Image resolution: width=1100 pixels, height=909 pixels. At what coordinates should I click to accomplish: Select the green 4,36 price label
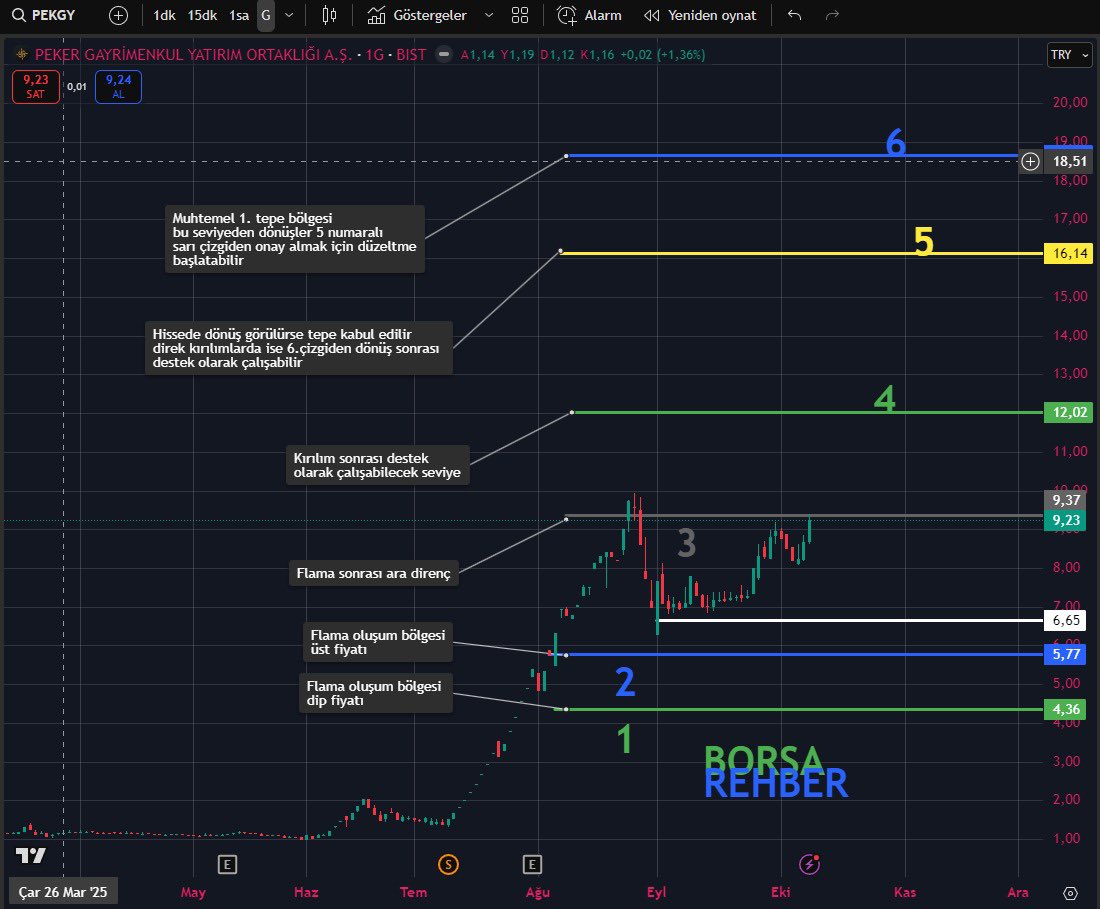(1066, 709)
